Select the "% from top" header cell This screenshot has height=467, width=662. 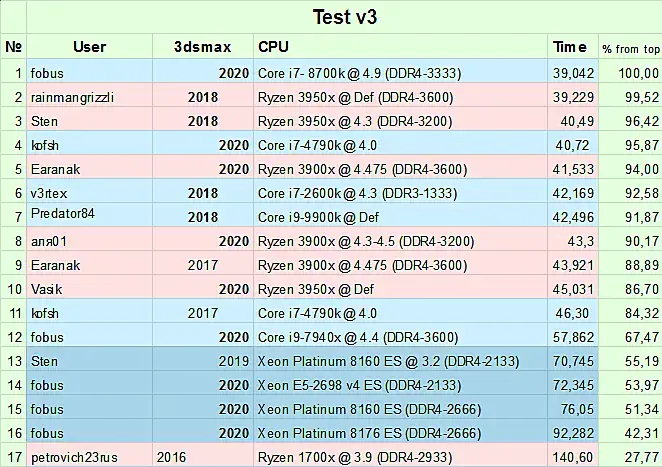coord(630,47)
